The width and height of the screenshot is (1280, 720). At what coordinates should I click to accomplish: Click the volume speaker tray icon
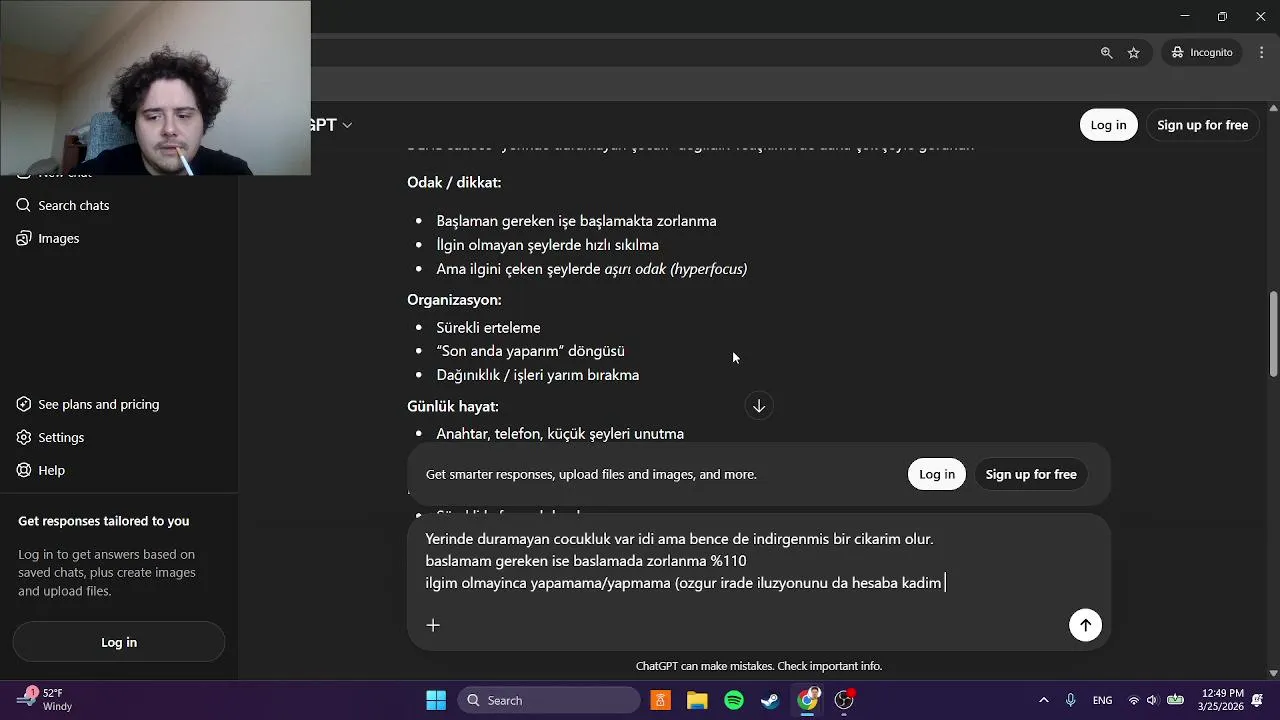[x=1152, y=700]
